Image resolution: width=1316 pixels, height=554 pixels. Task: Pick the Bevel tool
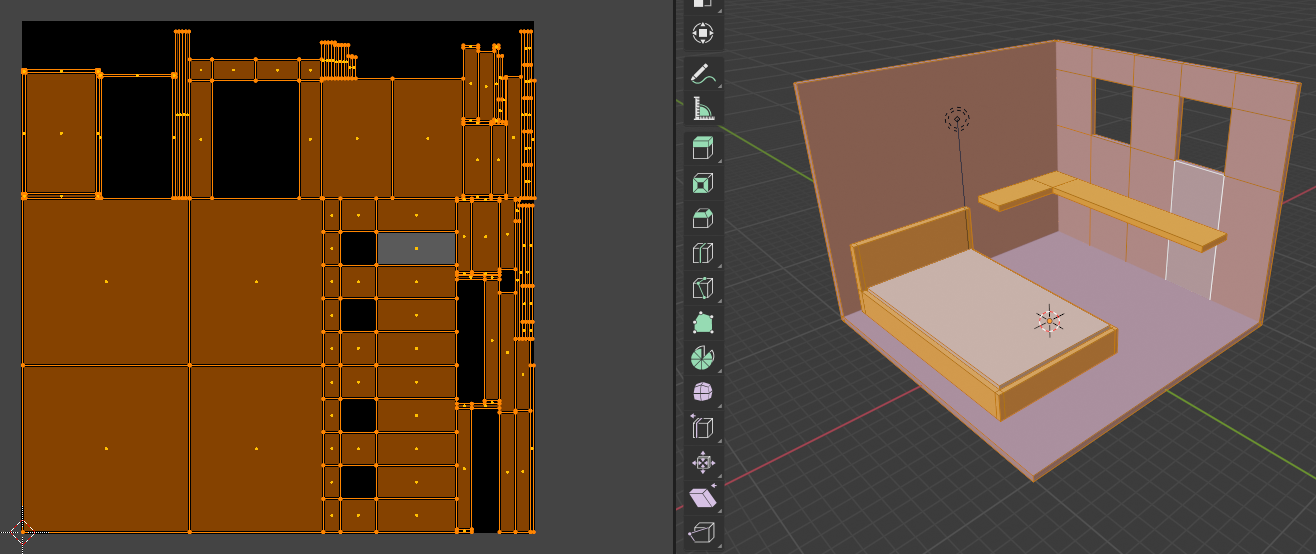pos(703,219)
